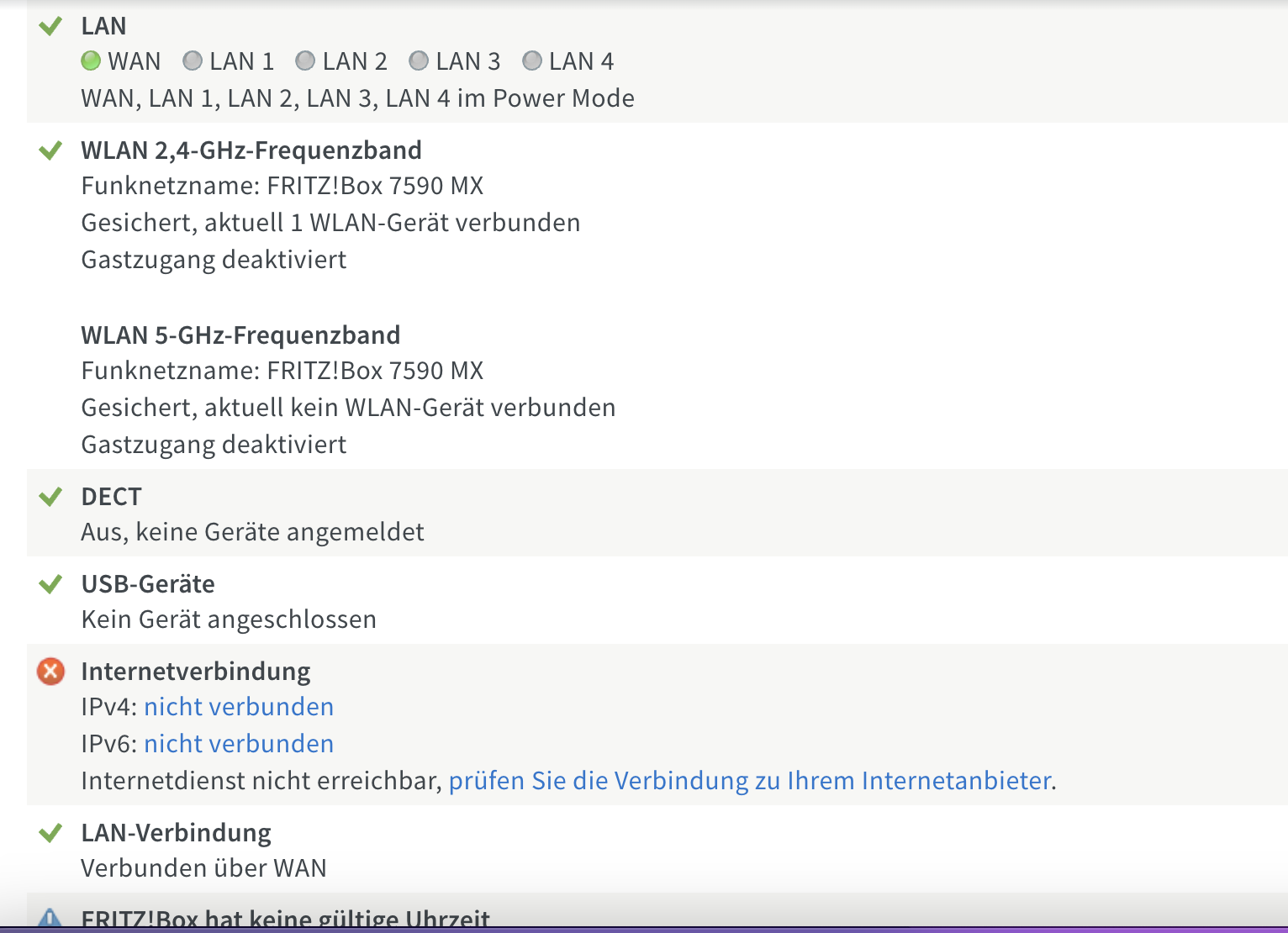The image size is (1288, 933).
Task: Open the IPv4 nicht verbunden link
Action: 239,707
